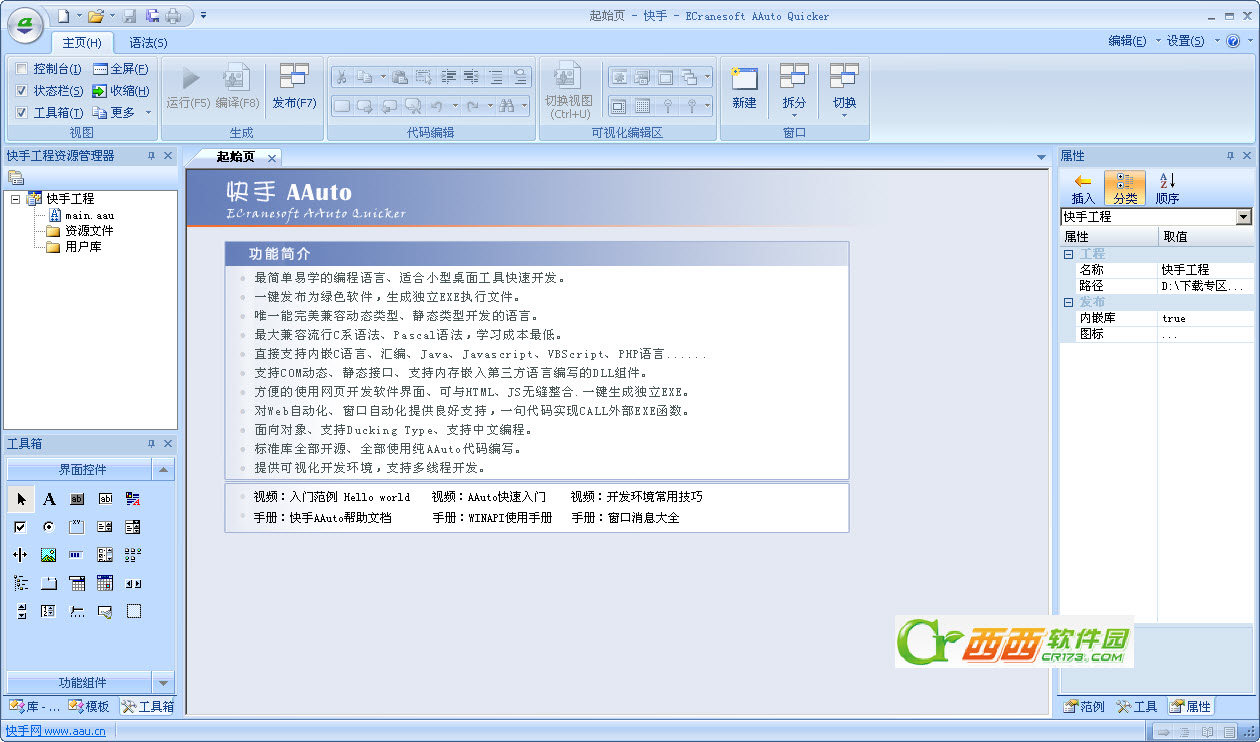Pick the radio button control in toolbox
Image resolution: width=1260 pixels, height=742 pixels.
[x=49, y=527]
